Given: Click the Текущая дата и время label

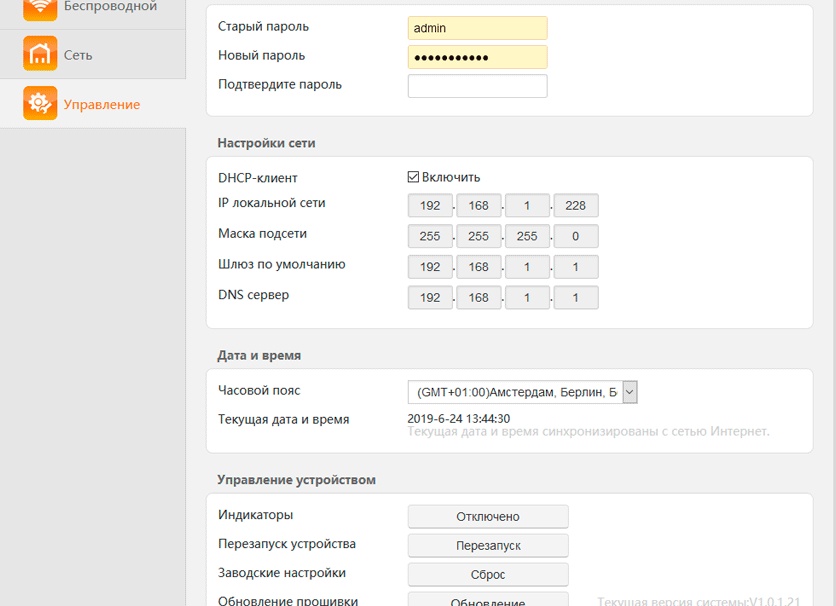Looking at the screenshot, I should [284, 419].
